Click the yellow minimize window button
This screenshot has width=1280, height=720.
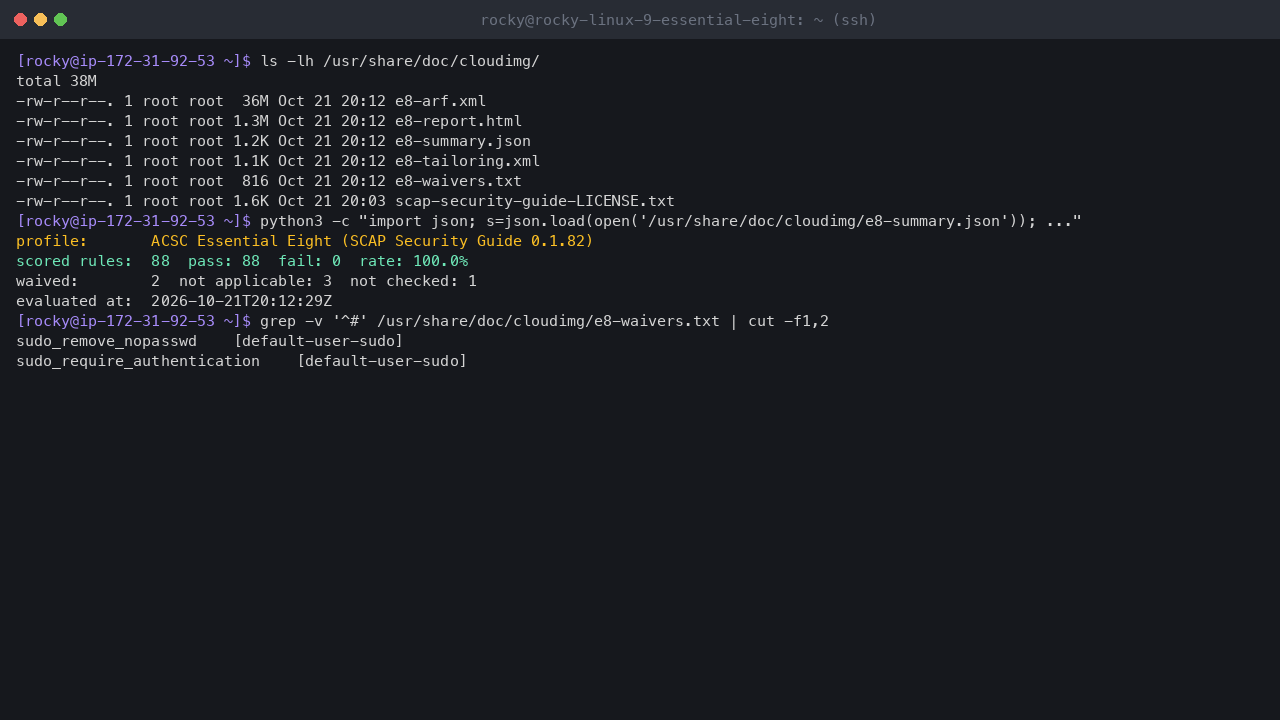coord(40,20)
